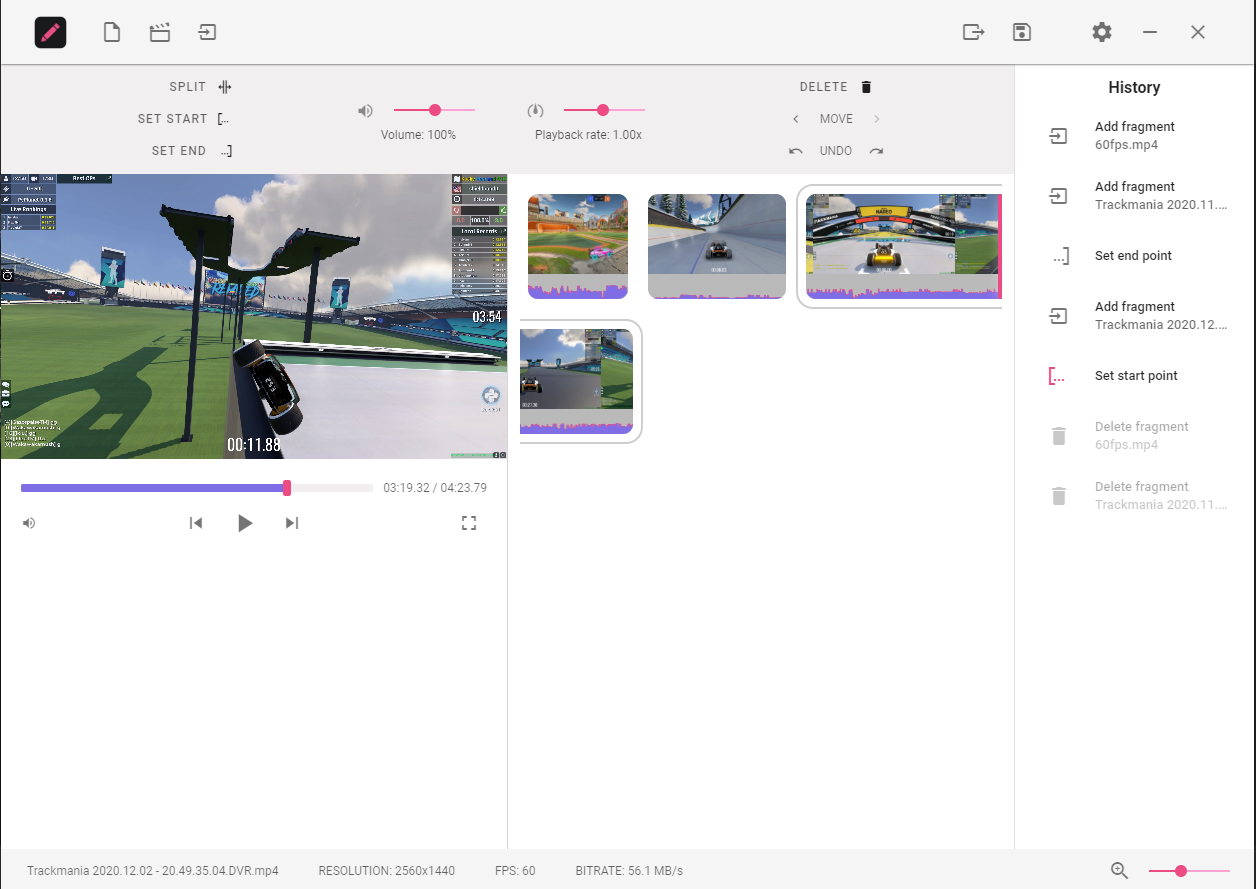The image size is (1256, 889).
Task: Click the 03:19.32 / 04:23.79 time readout
Action: (435, 488)
